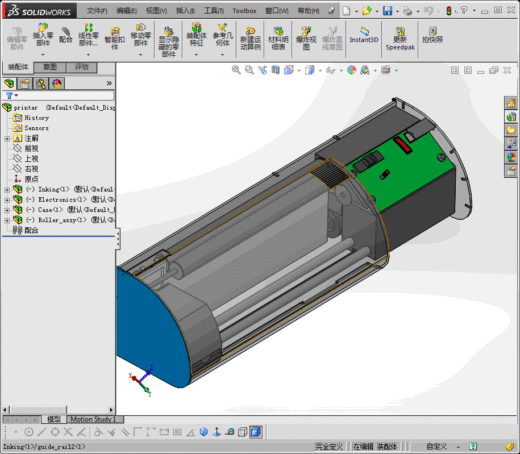This screenshot has height=454, width=520.
Task: Click the save file icon
Action: point(387,11)
